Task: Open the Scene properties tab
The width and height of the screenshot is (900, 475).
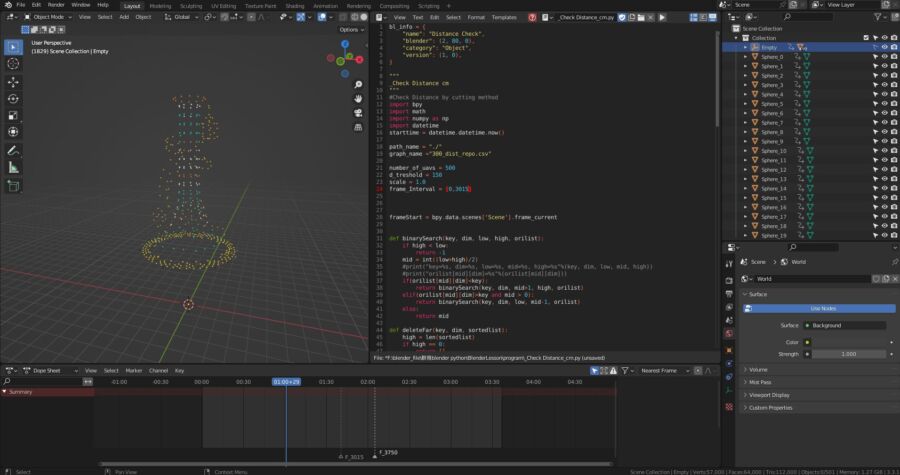Action: tap(729, 320)
